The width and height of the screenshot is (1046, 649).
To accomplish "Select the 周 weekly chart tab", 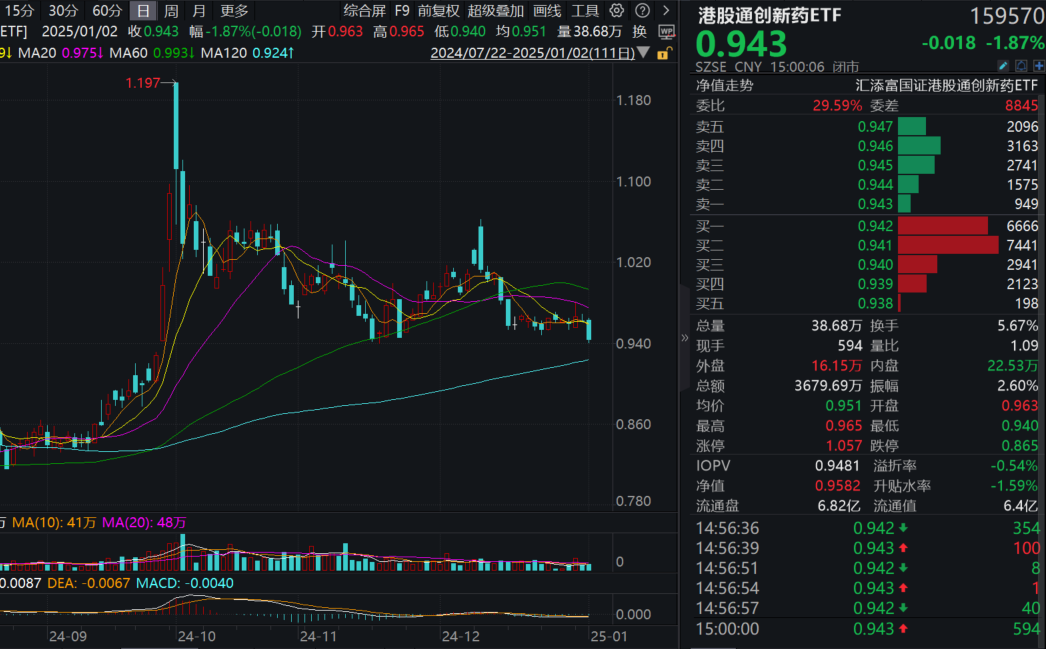I will [x=171, y=11].
